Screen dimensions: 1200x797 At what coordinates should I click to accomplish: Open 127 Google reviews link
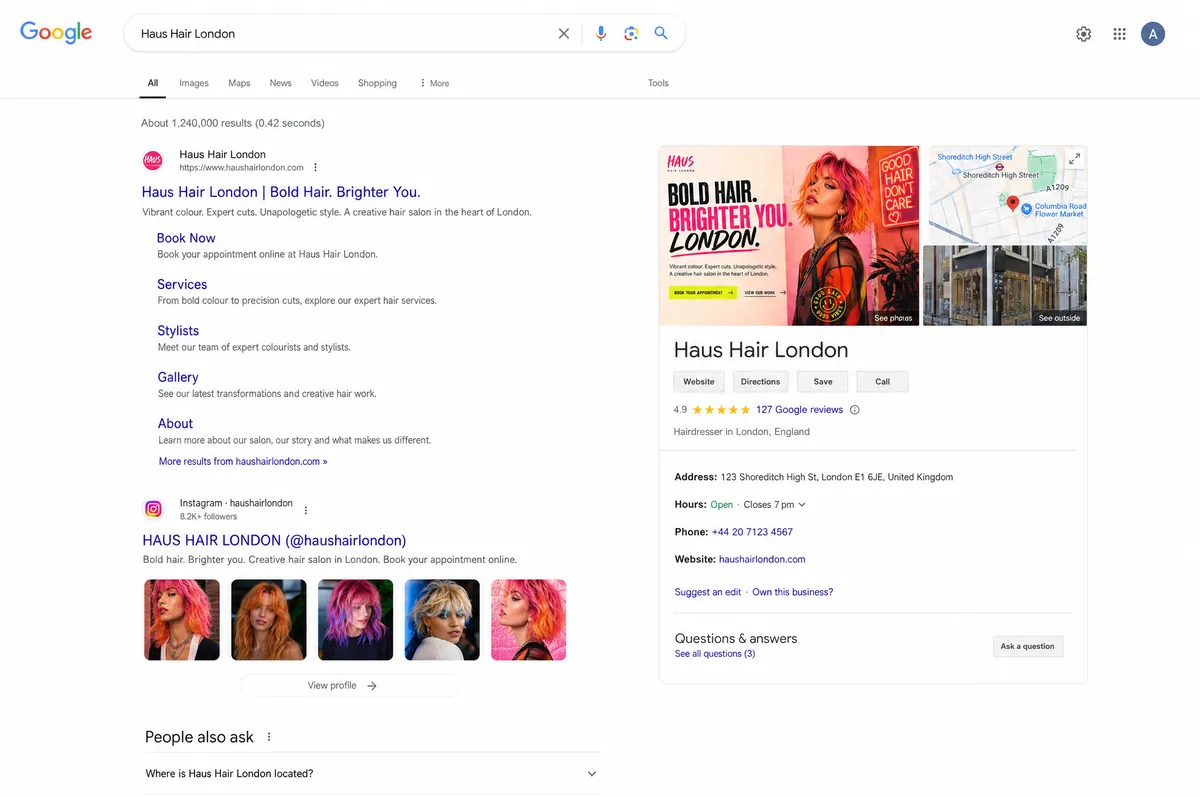[x=799, y=410]
